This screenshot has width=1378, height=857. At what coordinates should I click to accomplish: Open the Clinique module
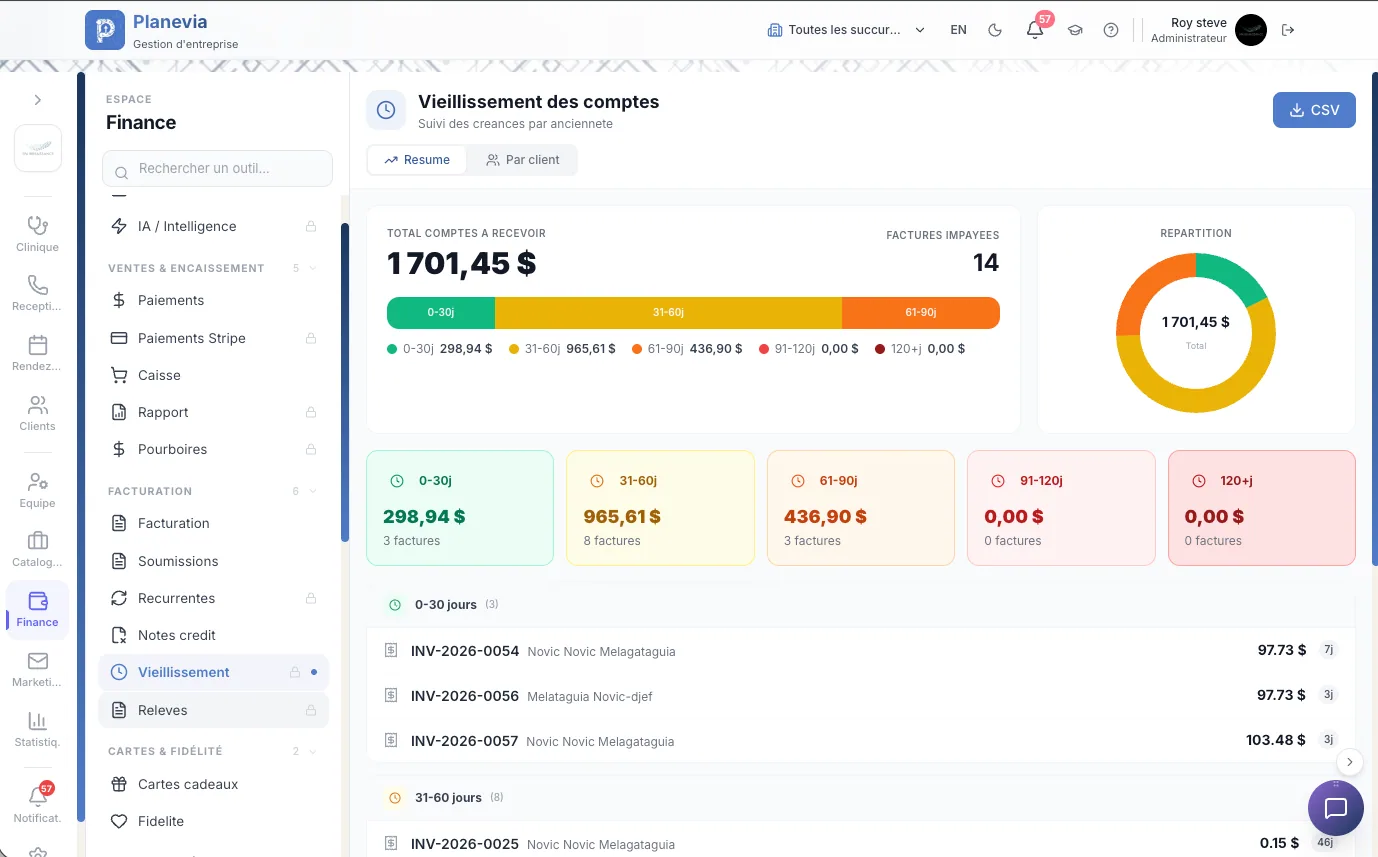pyautogui.click(x=38, y=234)
